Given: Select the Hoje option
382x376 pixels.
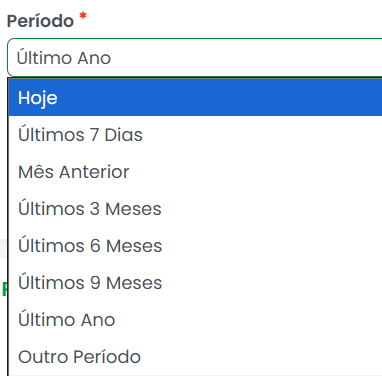Looking at the screenshot, I should pos(195,98).
